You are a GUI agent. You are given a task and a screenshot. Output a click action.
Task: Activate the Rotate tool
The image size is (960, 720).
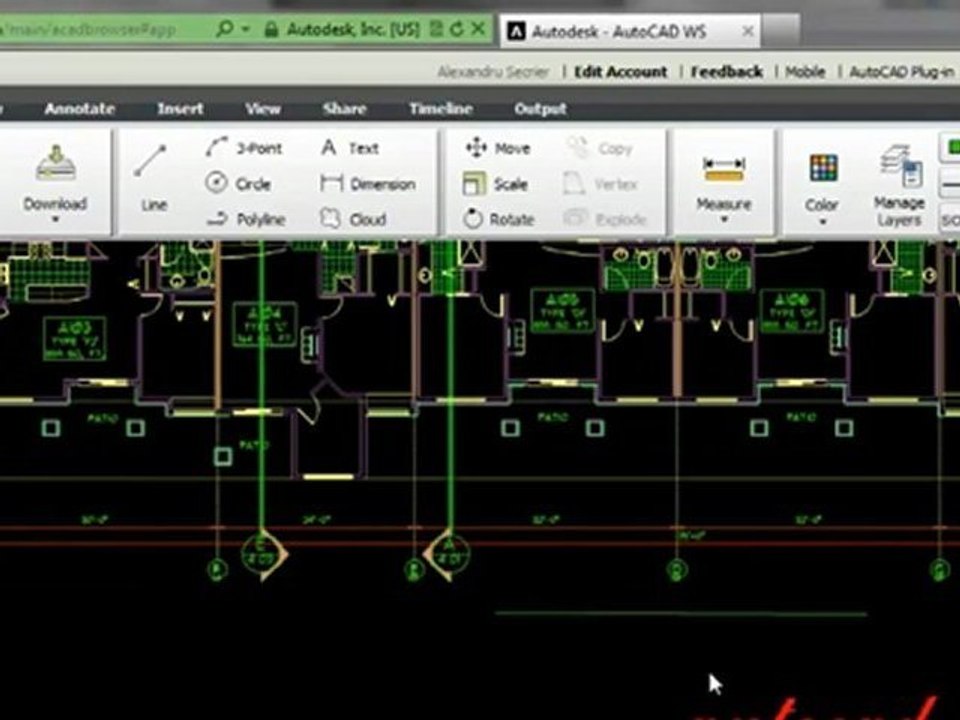tap(499, 219)
